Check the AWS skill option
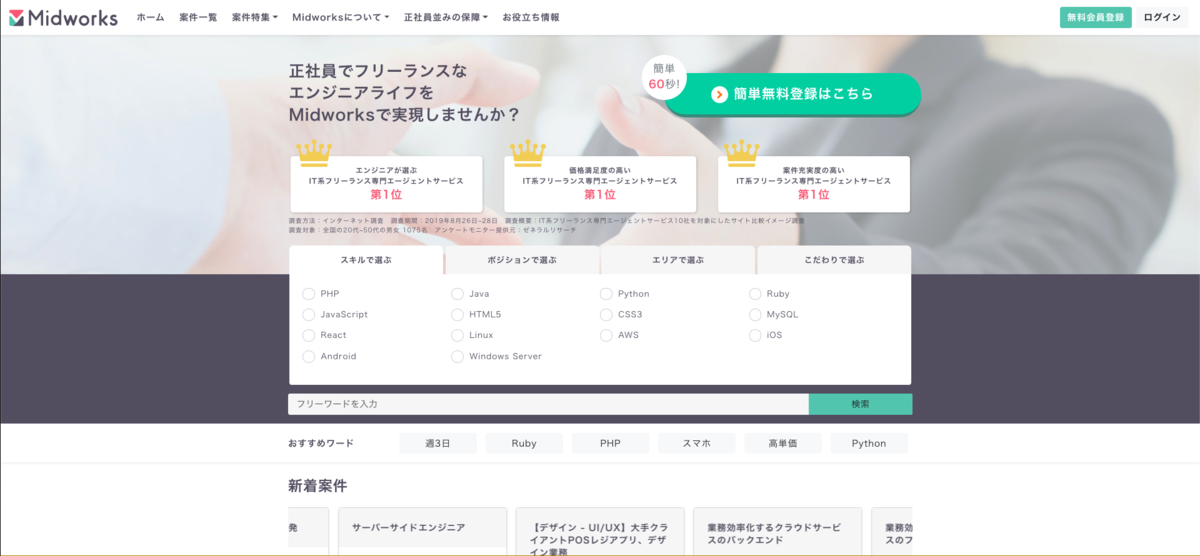The width and height of the screenshot is (1200, 556). coord(607,335)
